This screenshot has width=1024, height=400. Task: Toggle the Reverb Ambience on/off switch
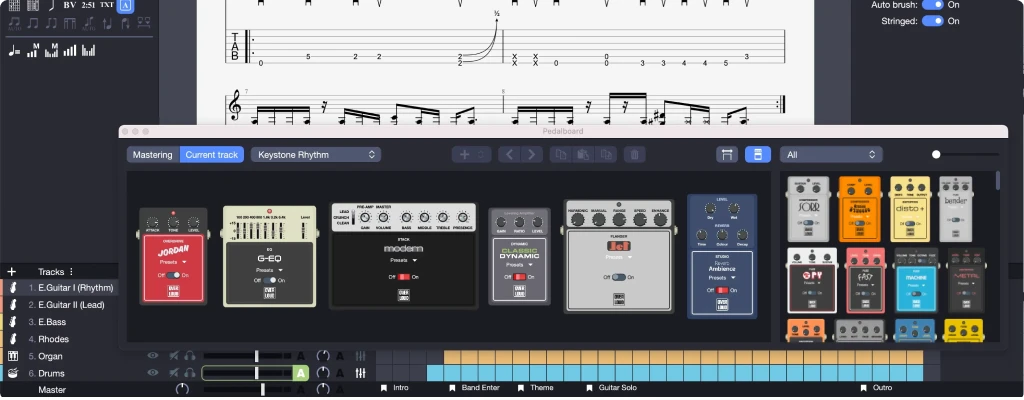click(x=722, y=290)
